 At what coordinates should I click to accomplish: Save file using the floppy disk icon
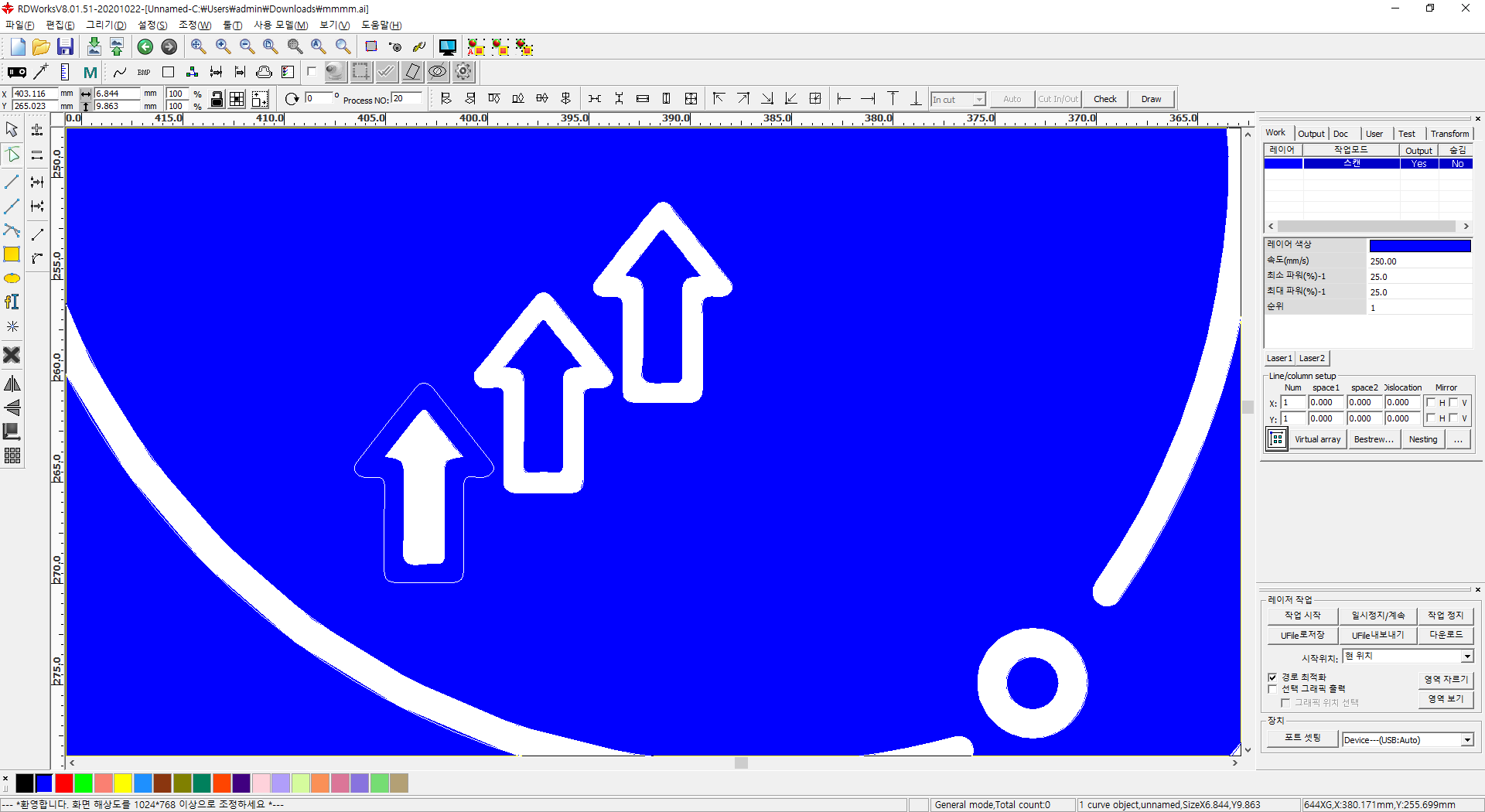coord(65,47)
